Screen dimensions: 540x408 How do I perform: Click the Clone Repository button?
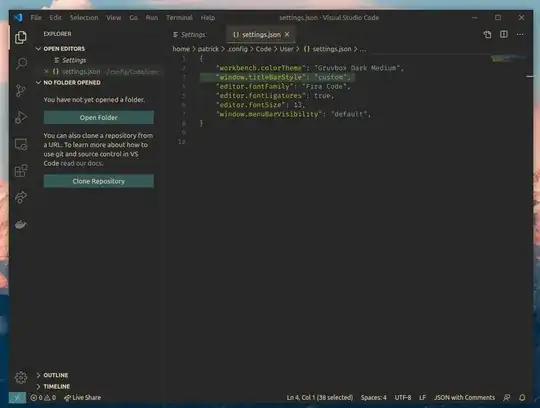click(x=99, y=181)
